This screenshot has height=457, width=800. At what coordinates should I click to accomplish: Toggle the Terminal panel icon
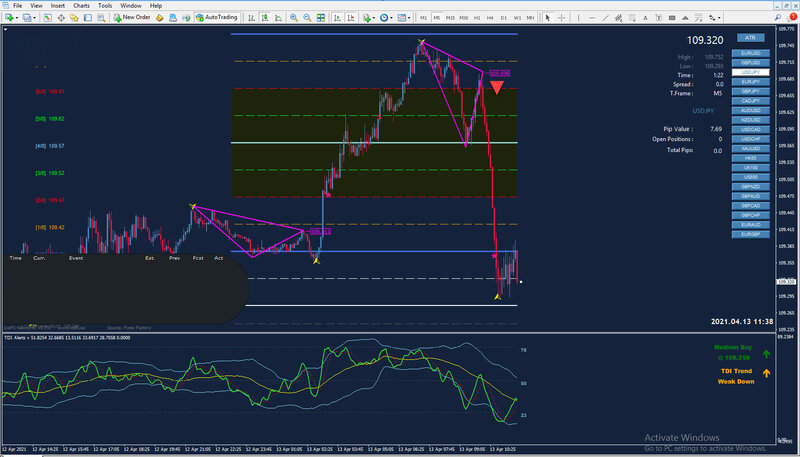(88, 18)
